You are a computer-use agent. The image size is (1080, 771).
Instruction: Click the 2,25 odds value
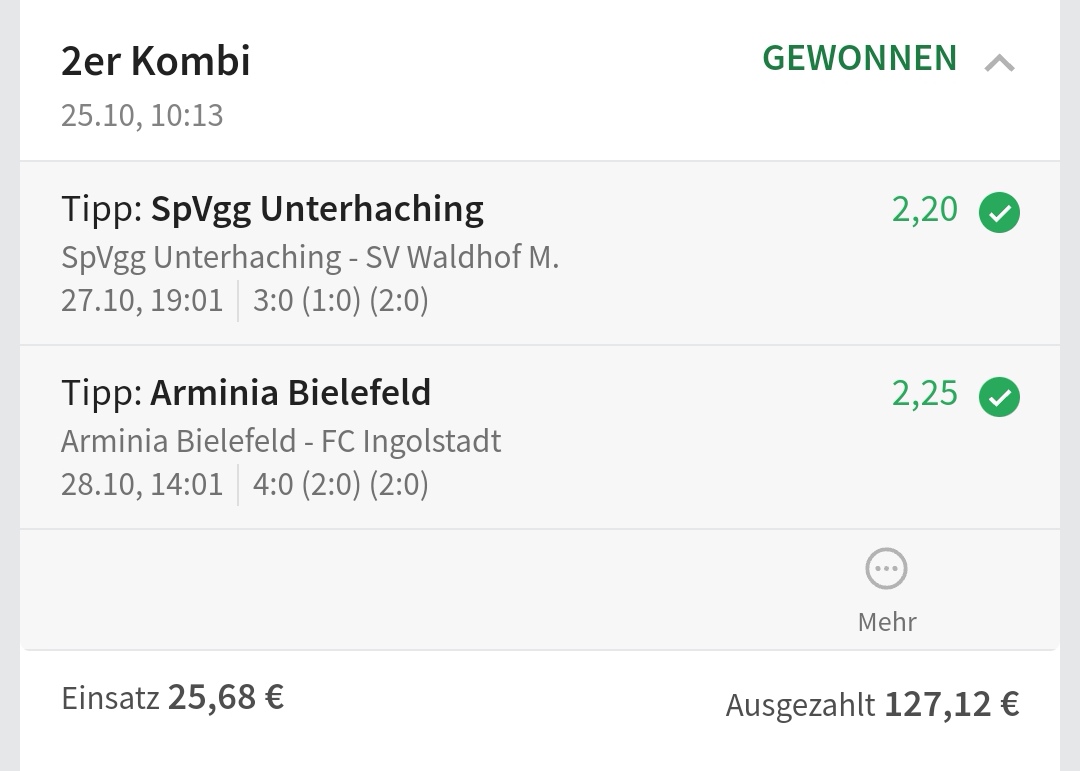924,394
